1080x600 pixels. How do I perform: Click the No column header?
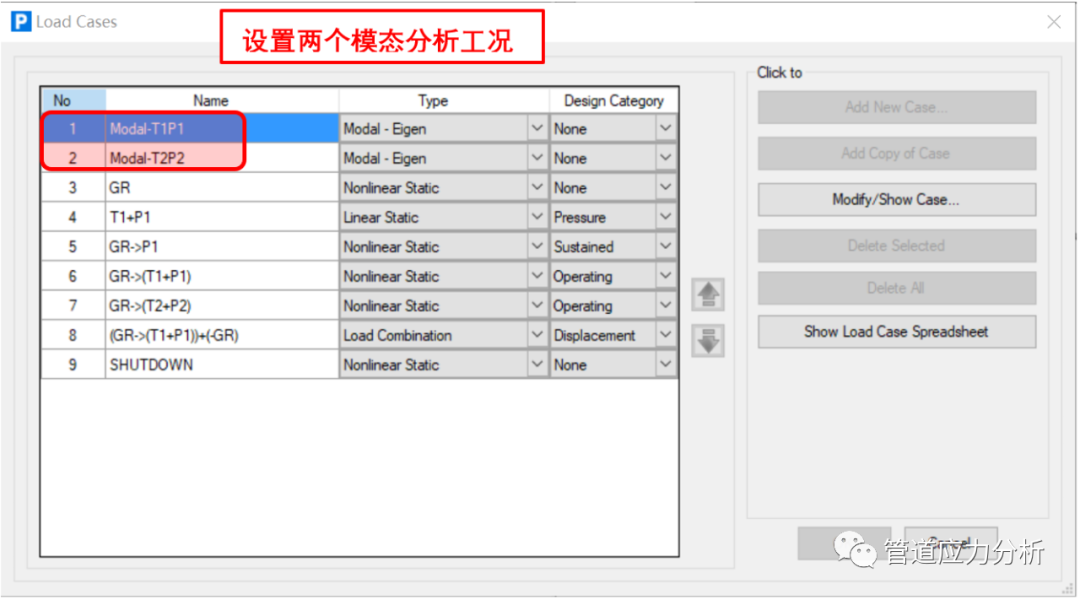[73, 101]
